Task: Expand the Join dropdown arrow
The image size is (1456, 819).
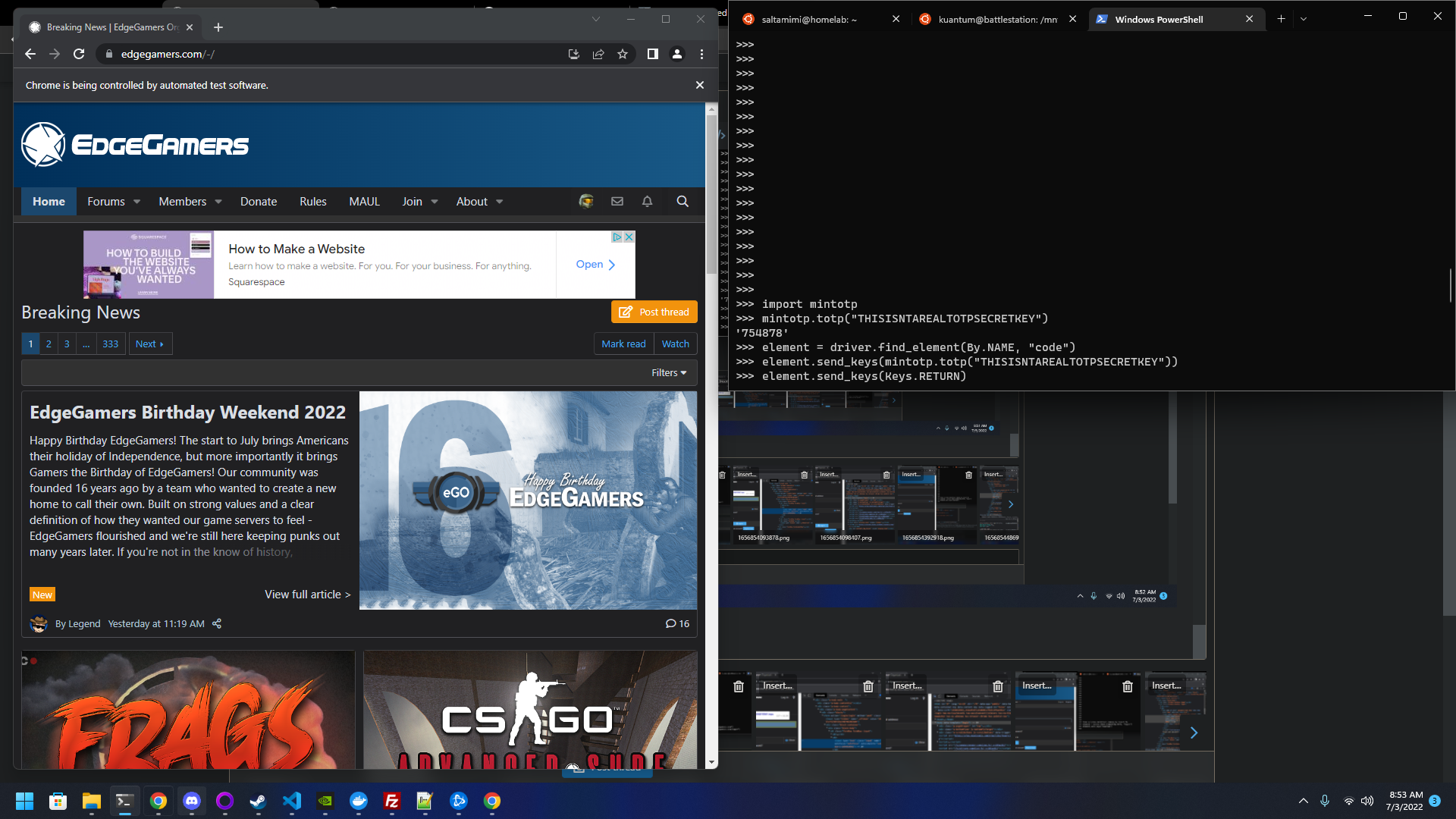Action: tap(435, 202)
